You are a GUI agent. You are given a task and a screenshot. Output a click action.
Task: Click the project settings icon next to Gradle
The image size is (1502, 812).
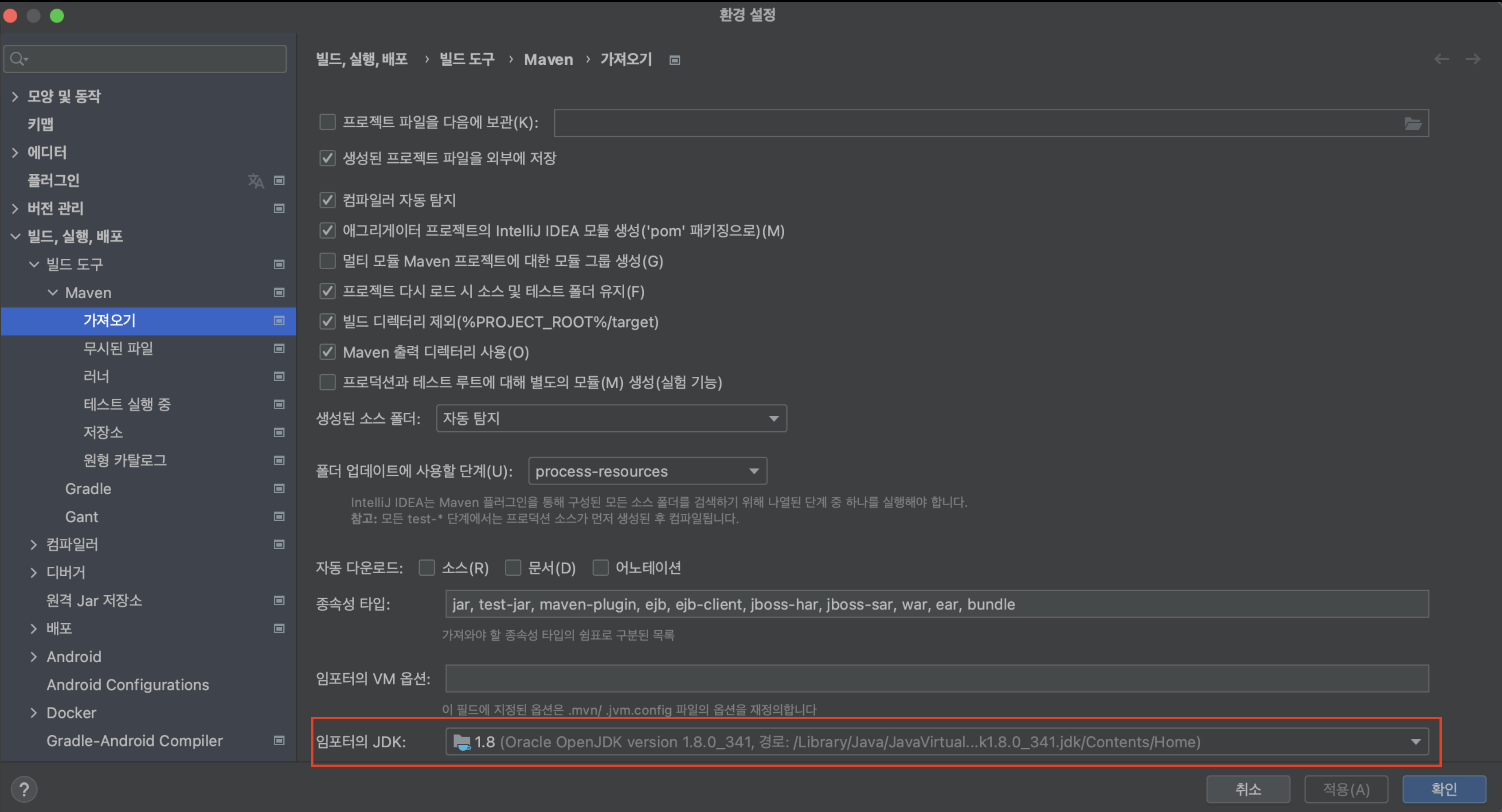(x=279, y=488)
